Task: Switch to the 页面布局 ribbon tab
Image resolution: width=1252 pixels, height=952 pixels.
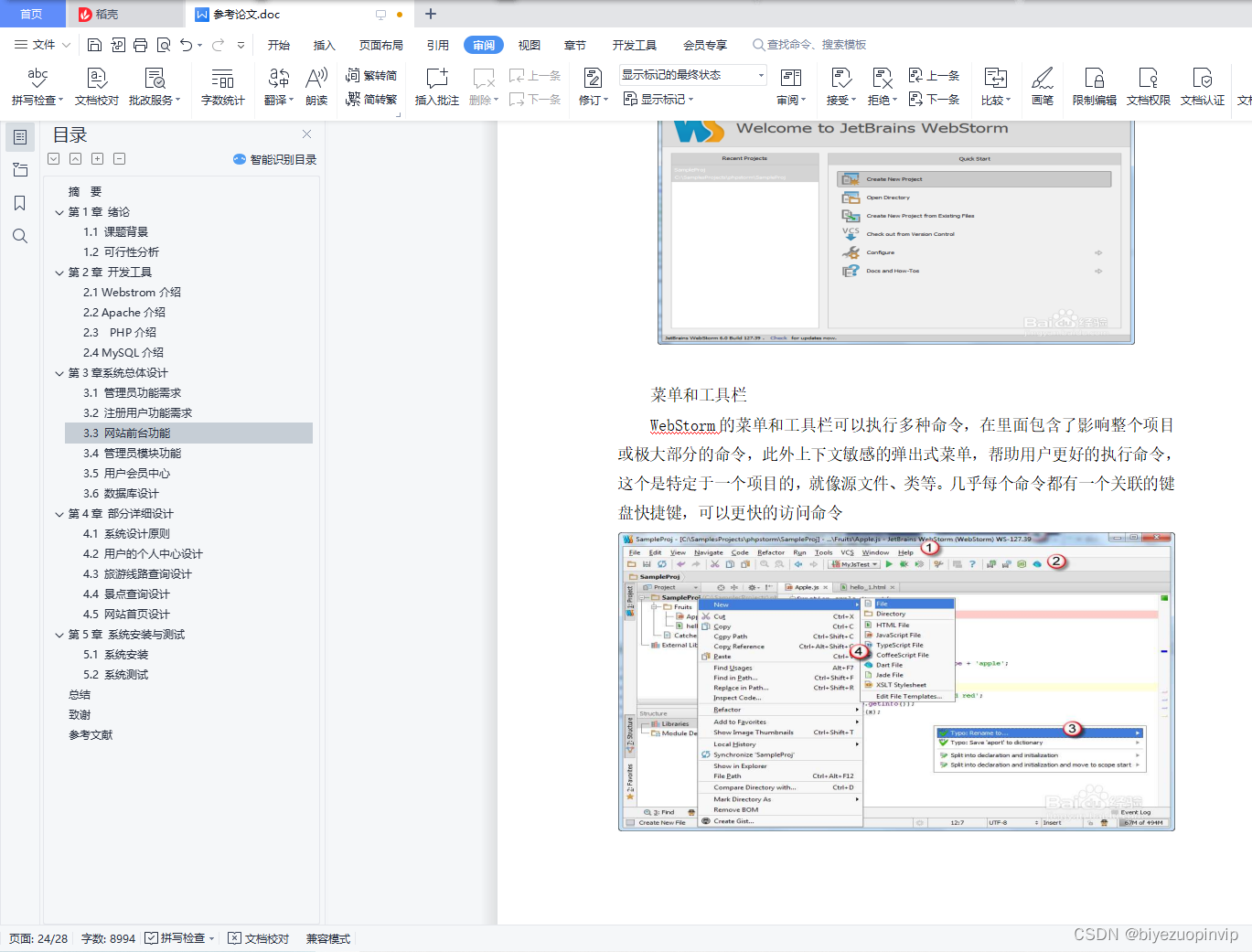Action: coord(381,45)
